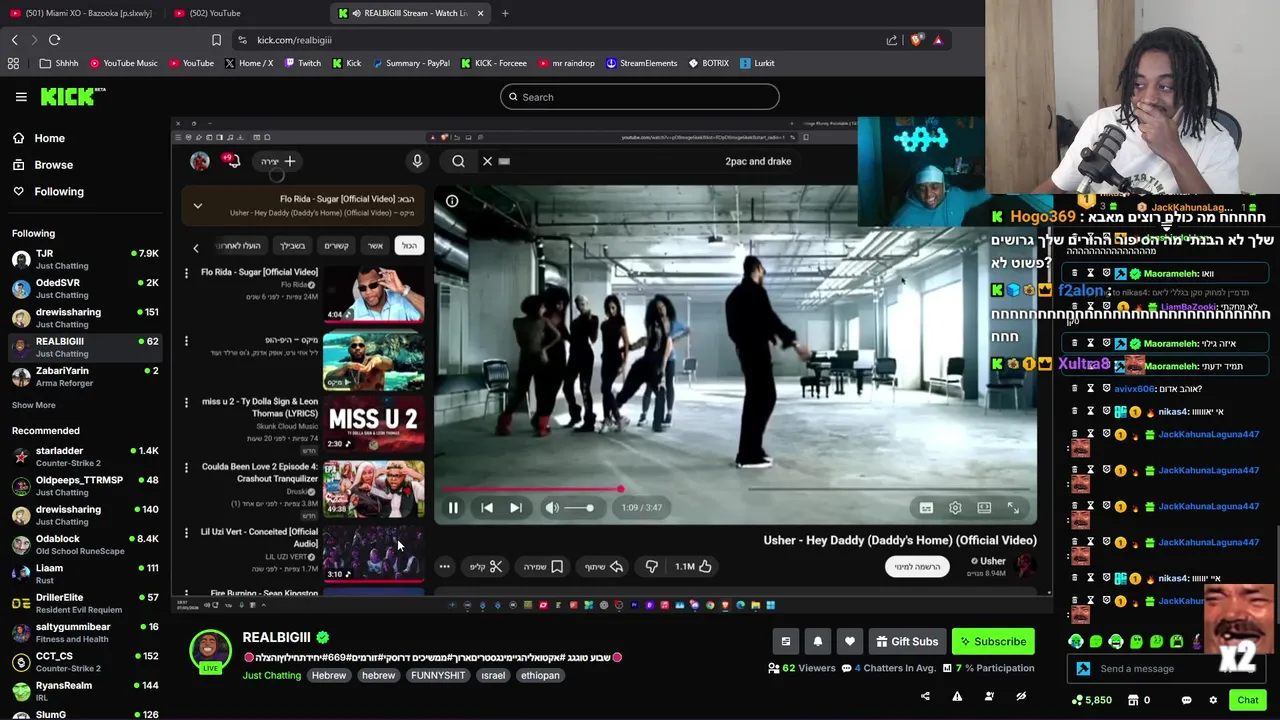
Task: Open options for Coulda Been Love row
Action: (x=186, y=467)
